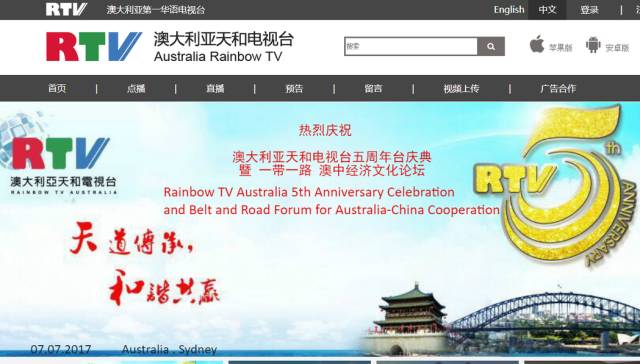Open the 登录 login link
Screen dimensions: 640x364
pos(589,10)
